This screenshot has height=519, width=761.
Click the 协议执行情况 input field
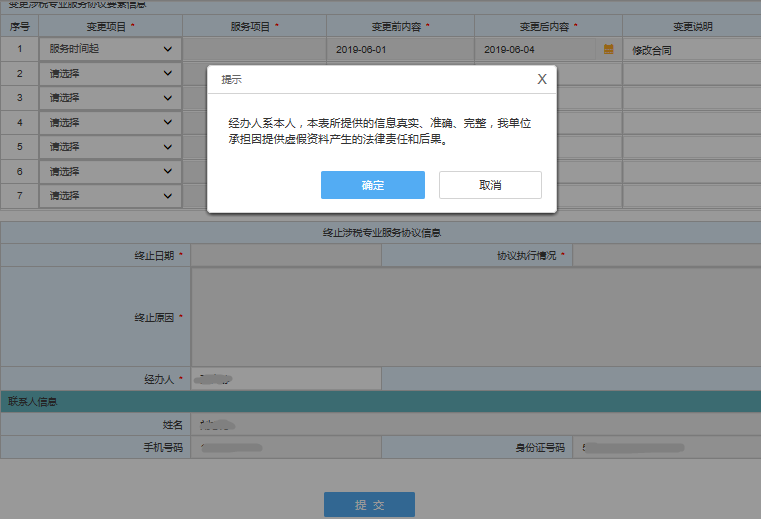666,256
